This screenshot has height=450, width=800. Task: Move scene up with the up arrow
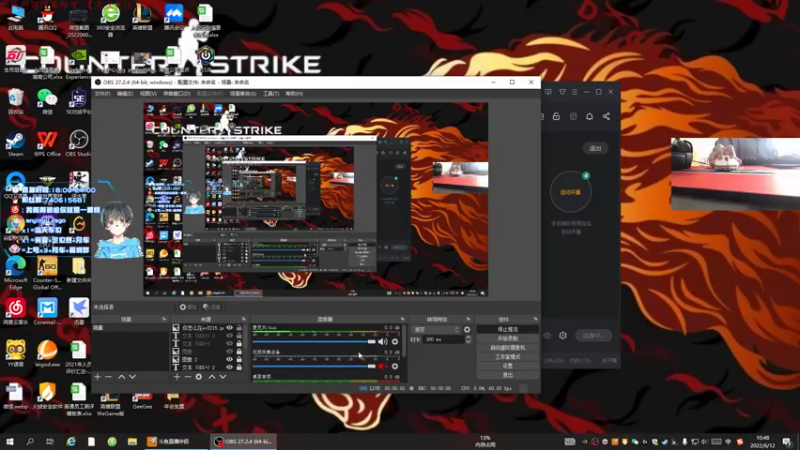point(121,377)
